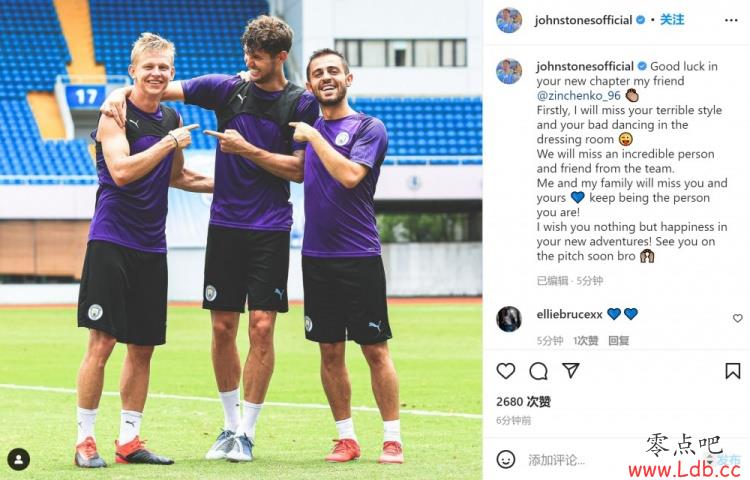This screenshot has height=480, width=750.
Task: Open johnstonesofficial avatar in the post header
Action: pyautogui.click(x=508, y=20)
